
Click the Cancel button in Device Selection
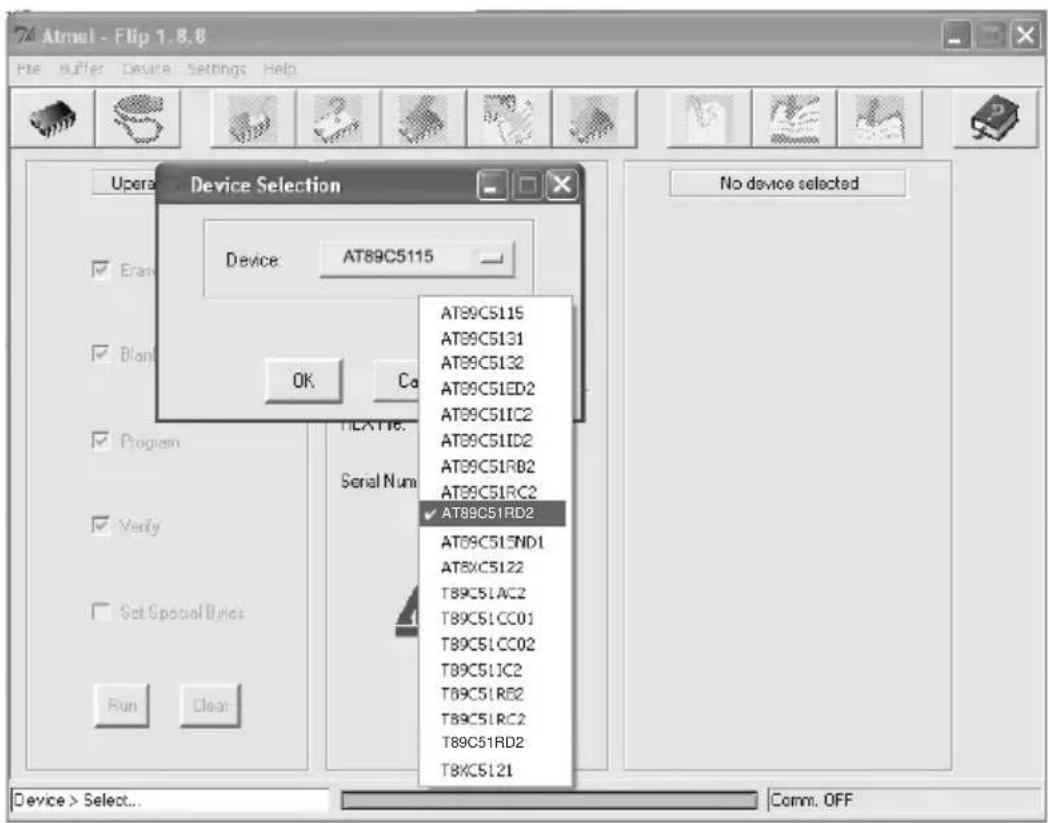coord(396,380)
